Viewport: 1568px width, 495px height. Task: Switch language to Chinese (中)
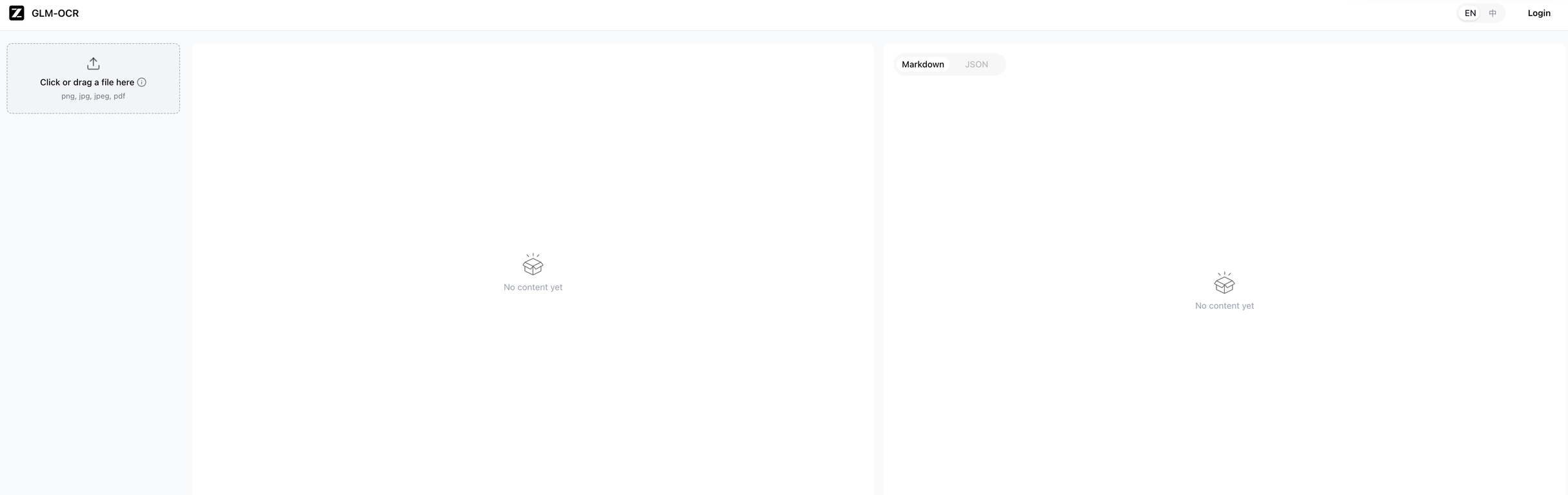click(x=1493, y=13)
